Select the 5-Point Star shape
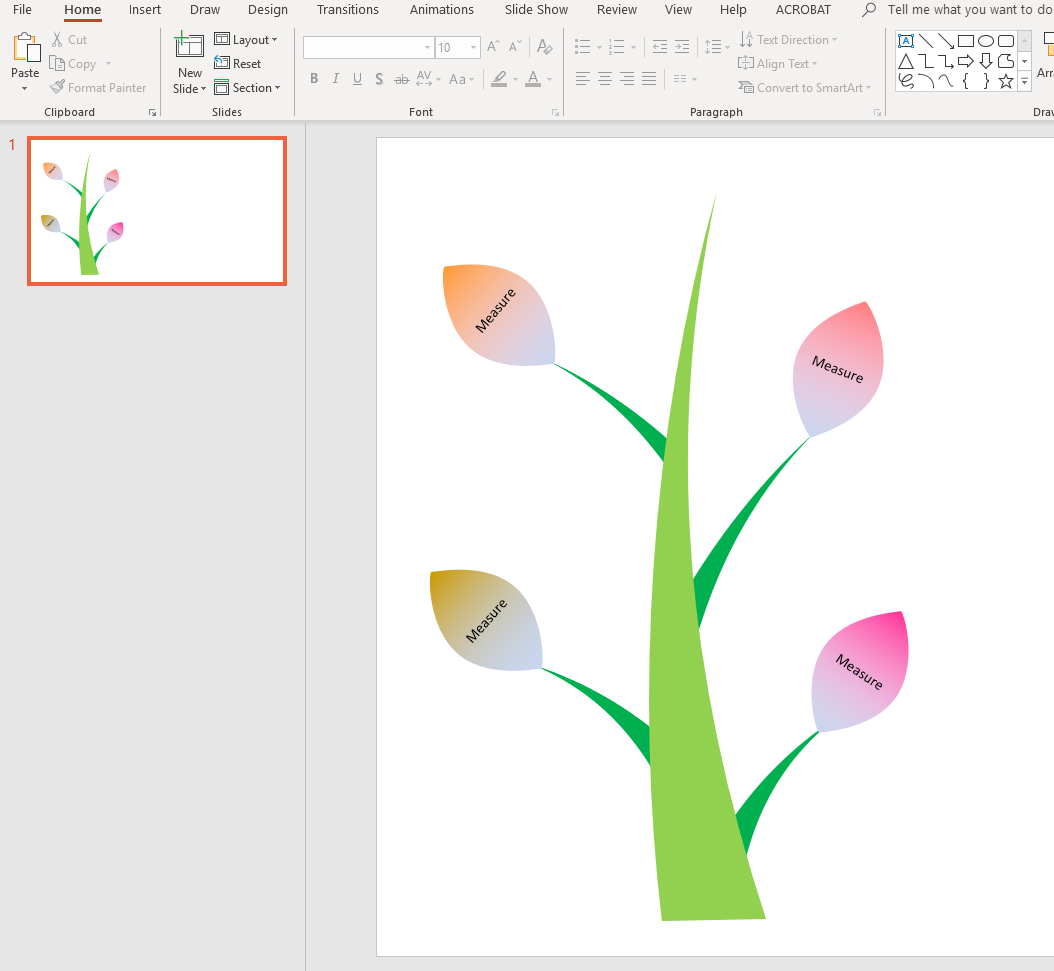 pyautogui.click(x=1006, y=82)
